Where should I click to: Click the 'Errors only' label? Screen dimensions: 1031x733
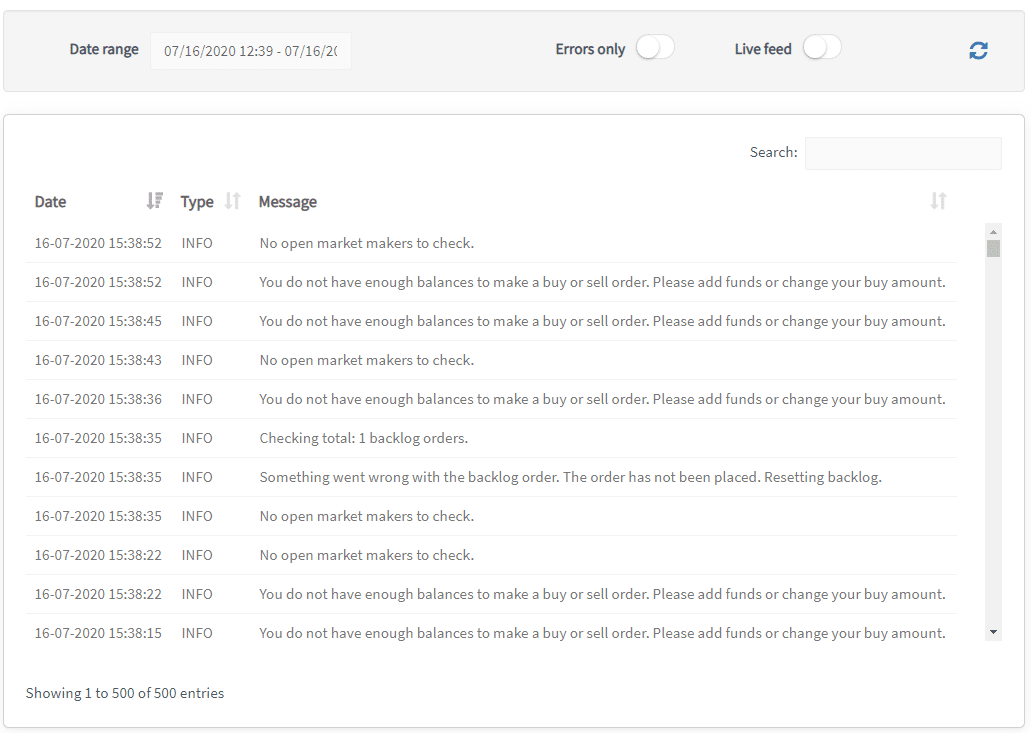(x=590, y=49)
